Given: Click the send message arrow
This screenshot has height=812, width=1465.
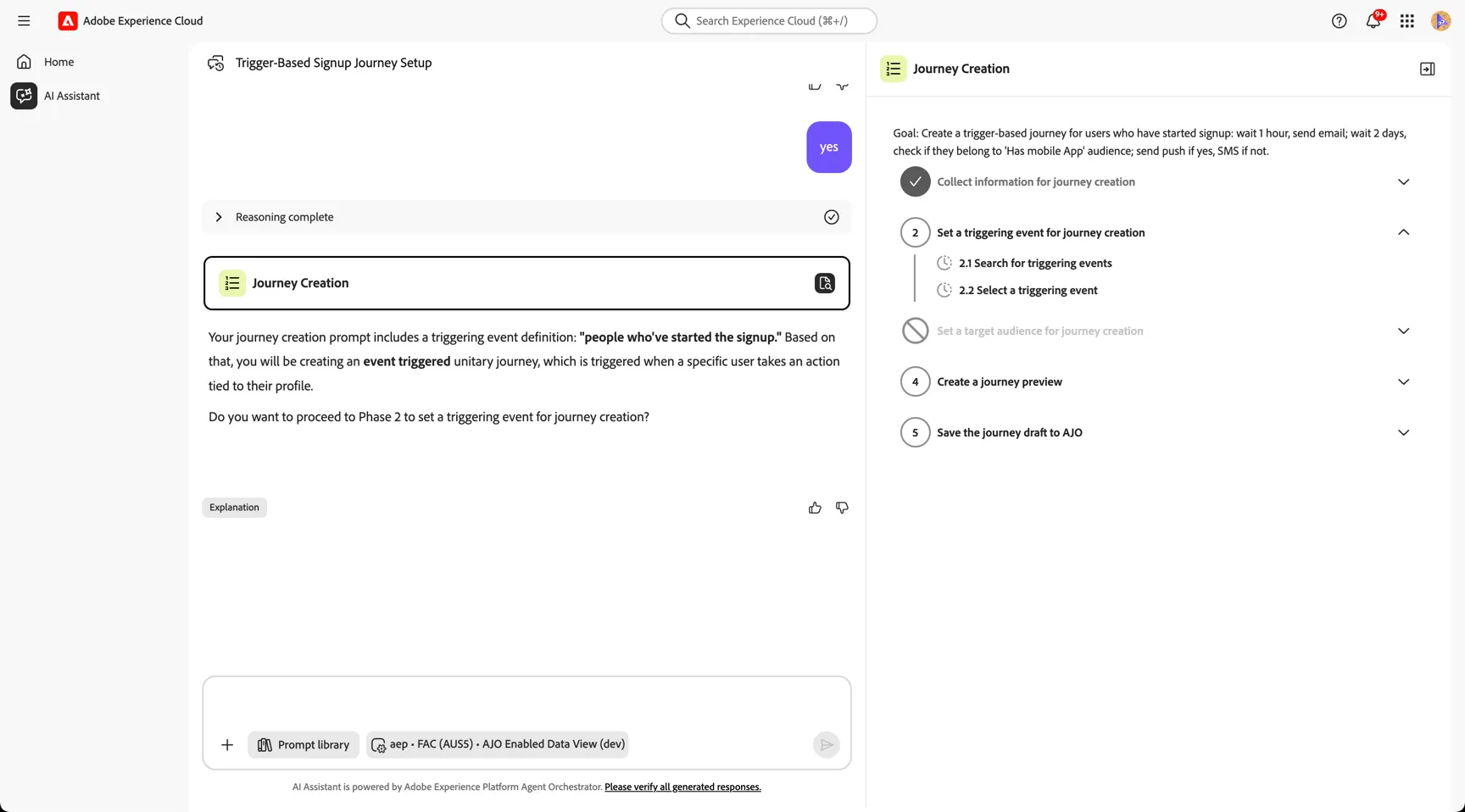Looking at the screenshot, I should pos(826,745).
